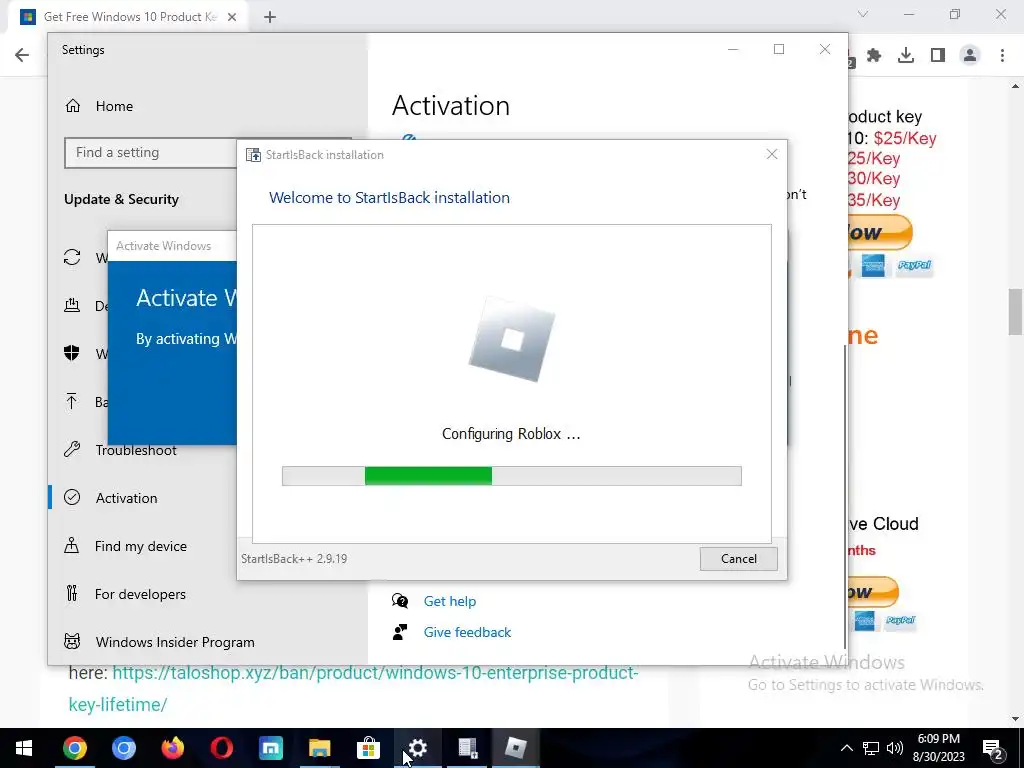
Task: Click the Troubleshoot wrench icon
Action: [x=72, y=449]
